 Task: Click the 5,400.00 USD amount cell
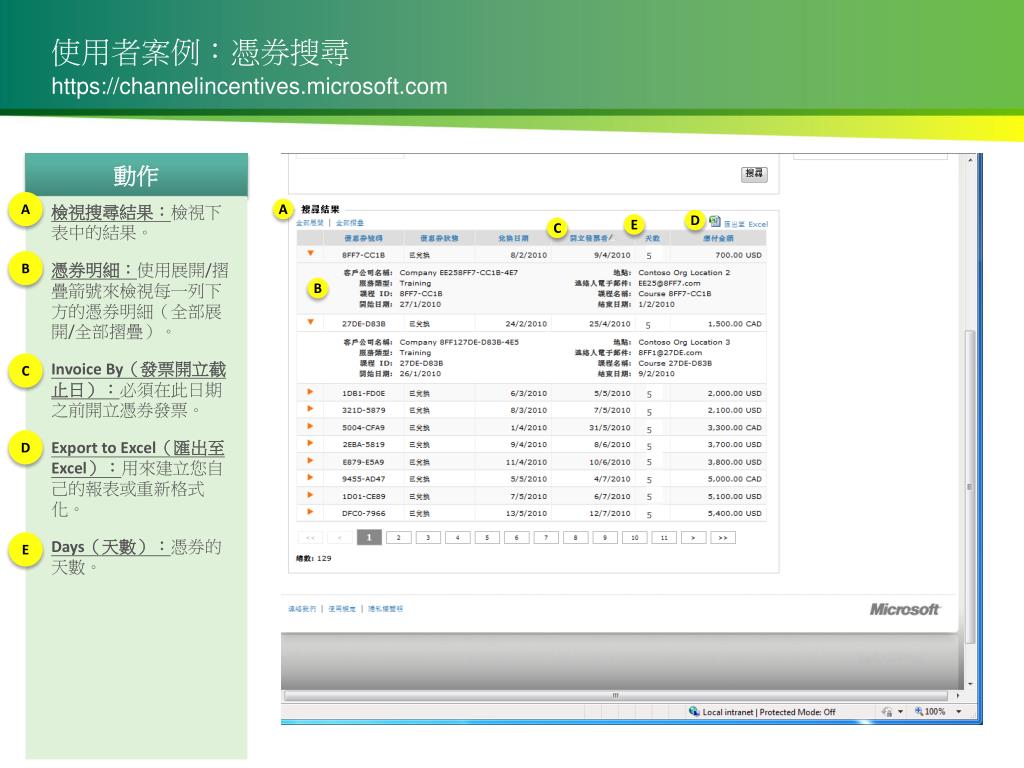tap(735, 513)
